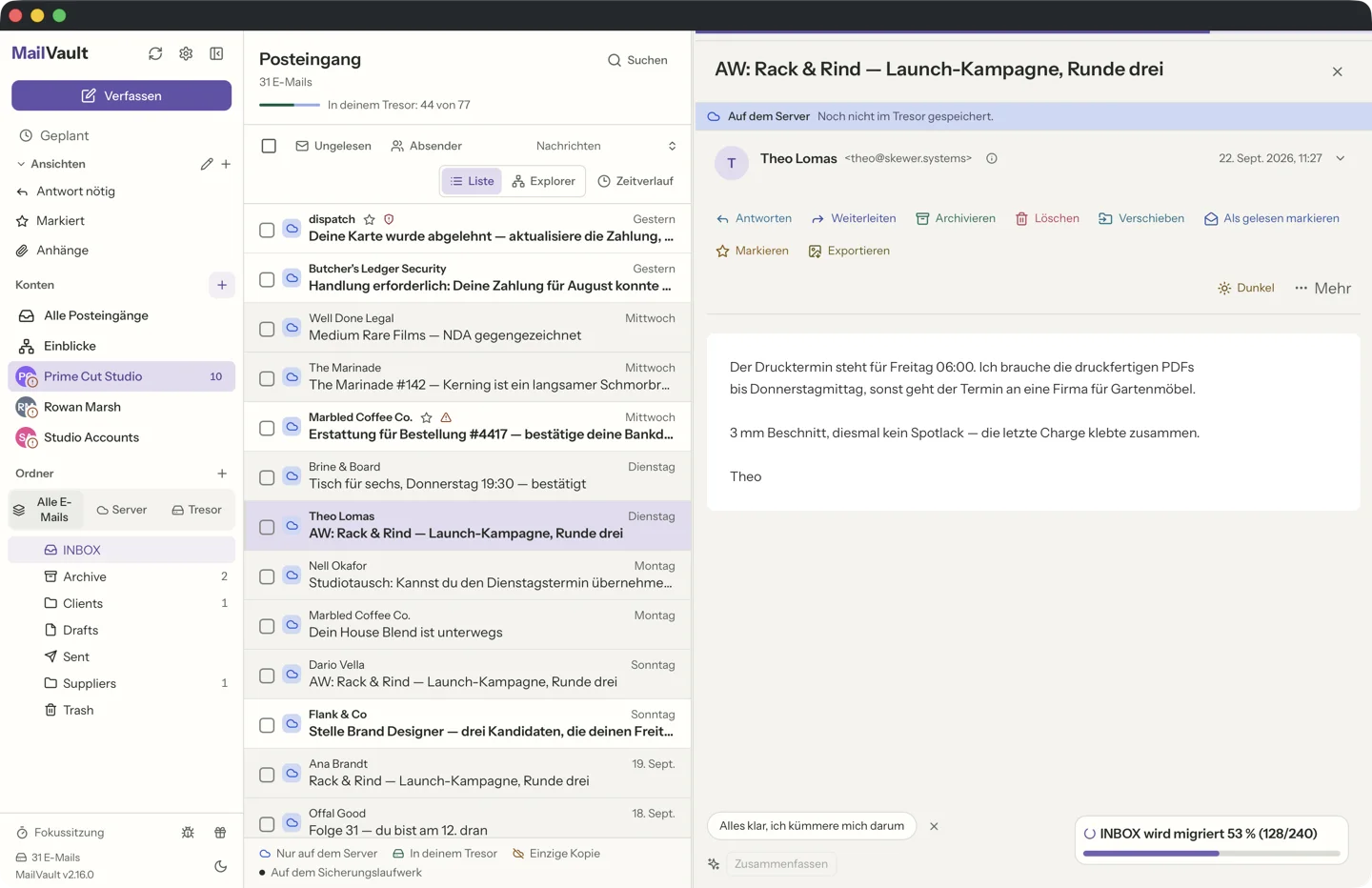Dismiss the suggested reply with the x icon
The height and width of the screenshot is (888, 1372).
coord(934,826)
